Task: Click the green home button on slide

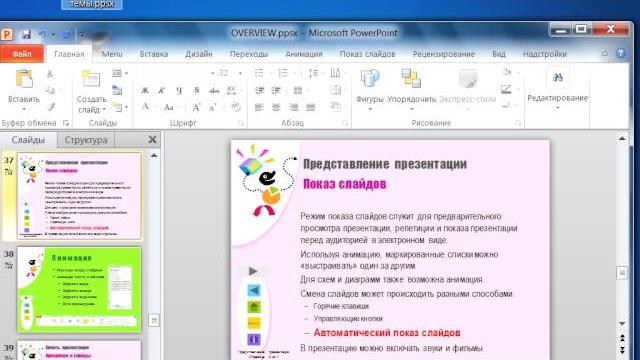Action: (253, 307)
